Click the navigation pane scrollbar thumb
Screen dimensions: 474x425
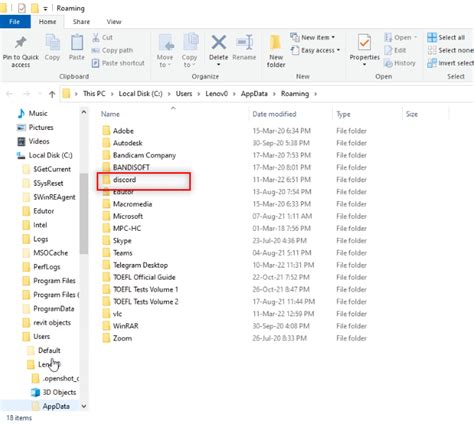click(x=84, y=213)
